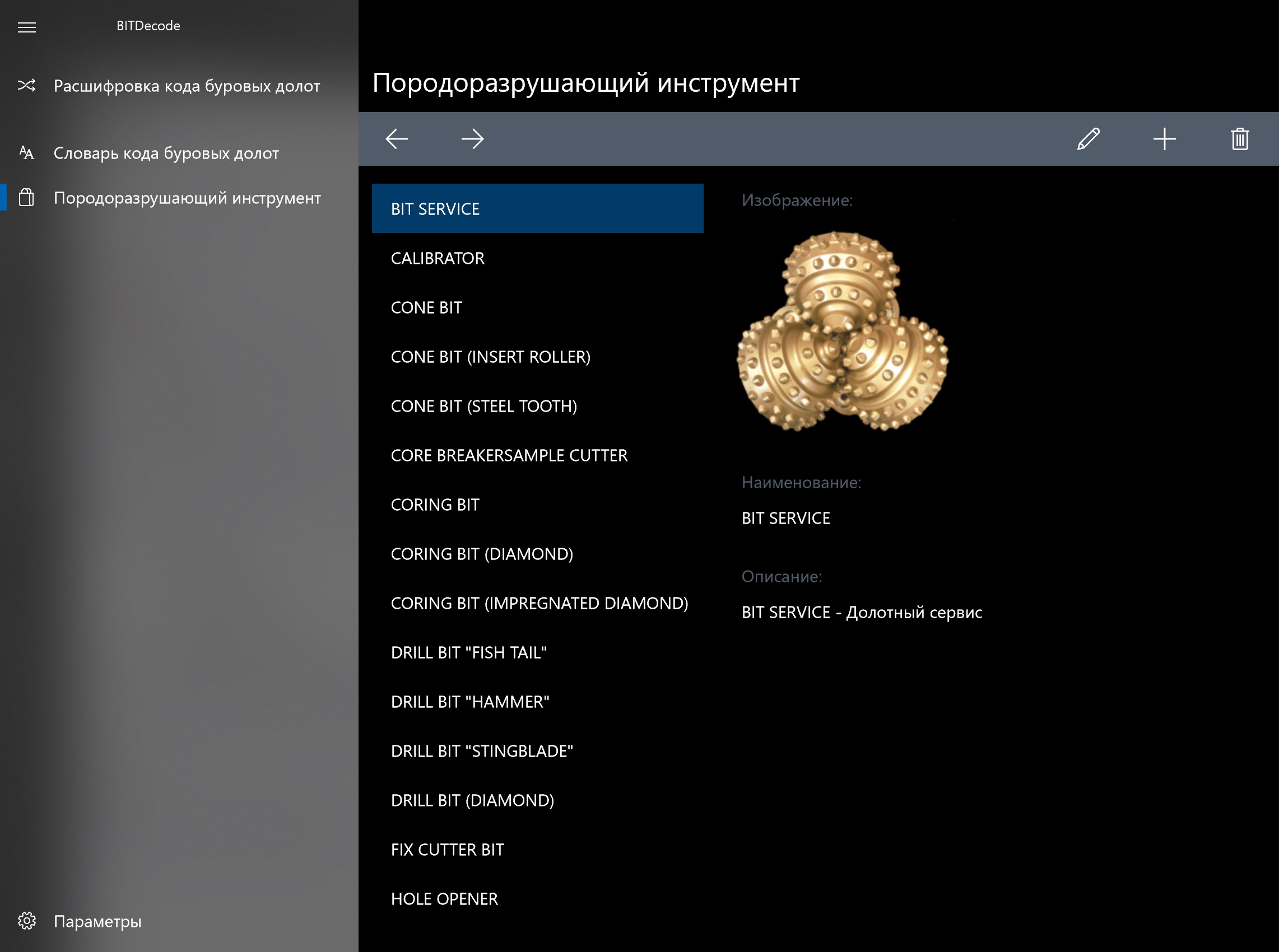This screenshot has width=1279, height=952.
Task: Select DRILL BIT "STINGBLADE" item
Action: (x=482, y=751)
